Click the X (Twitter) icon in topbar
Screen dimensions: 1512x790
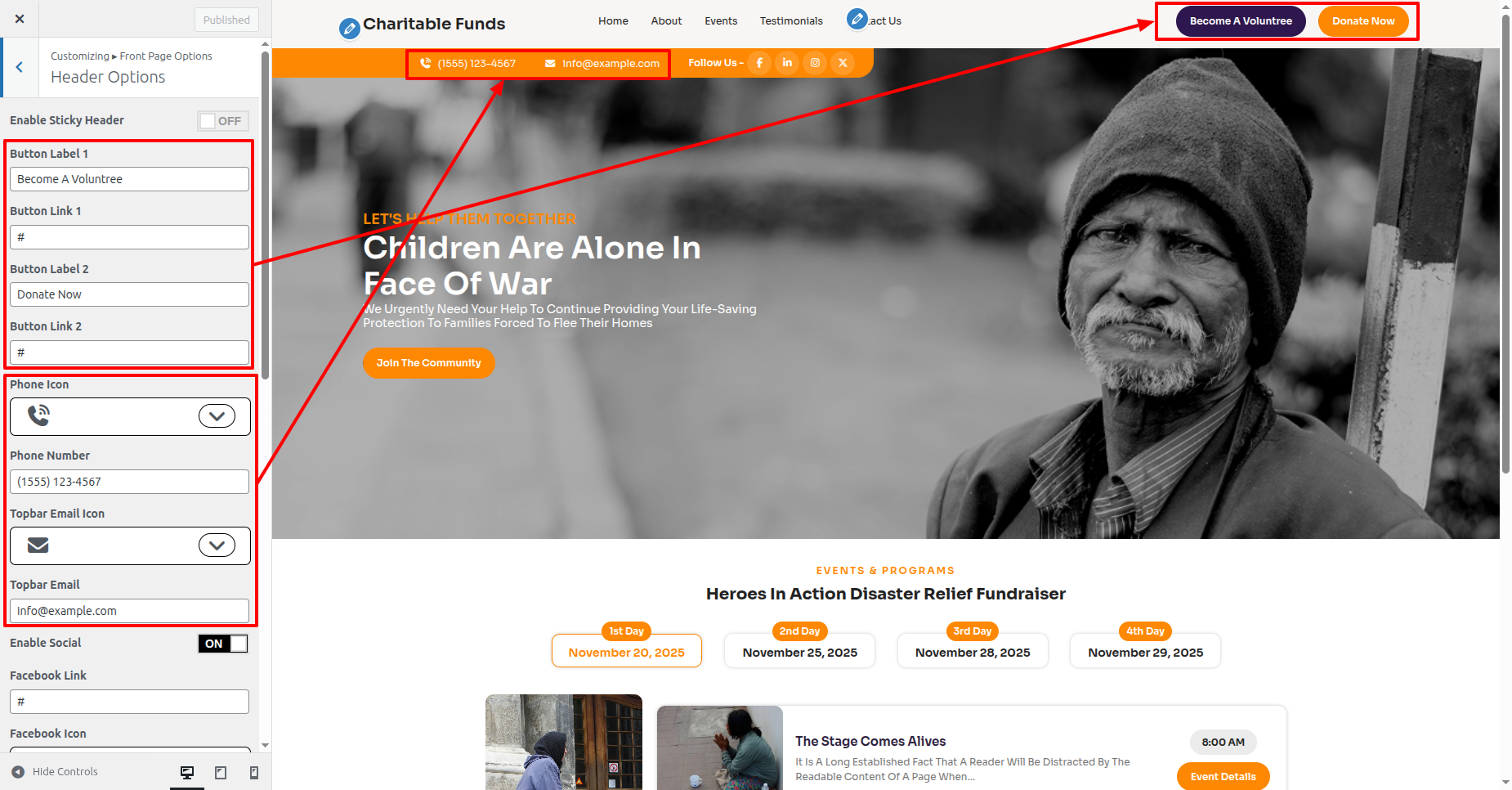[843, 63]
